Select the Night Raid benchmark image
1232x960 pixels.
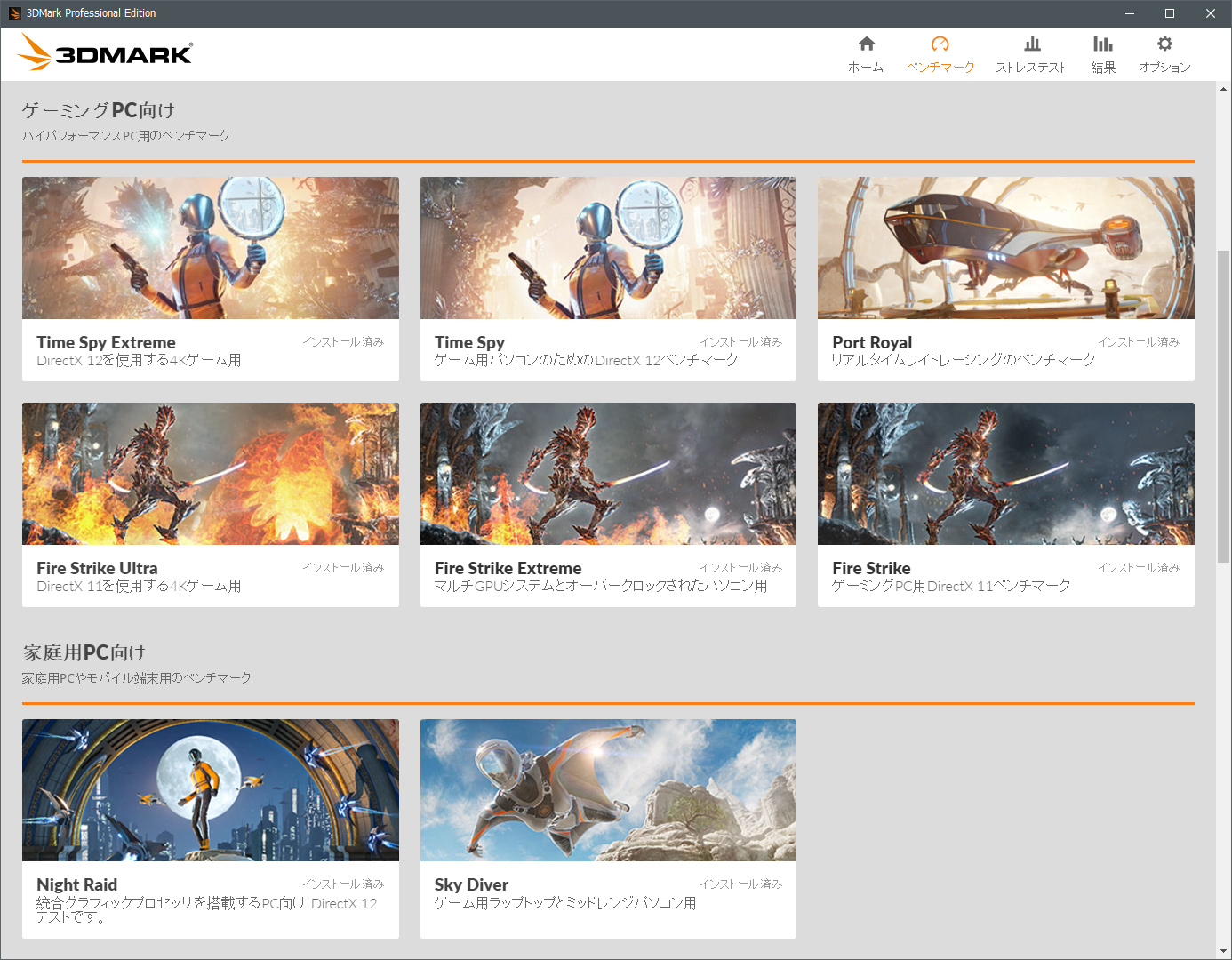(x=211, y=790)
